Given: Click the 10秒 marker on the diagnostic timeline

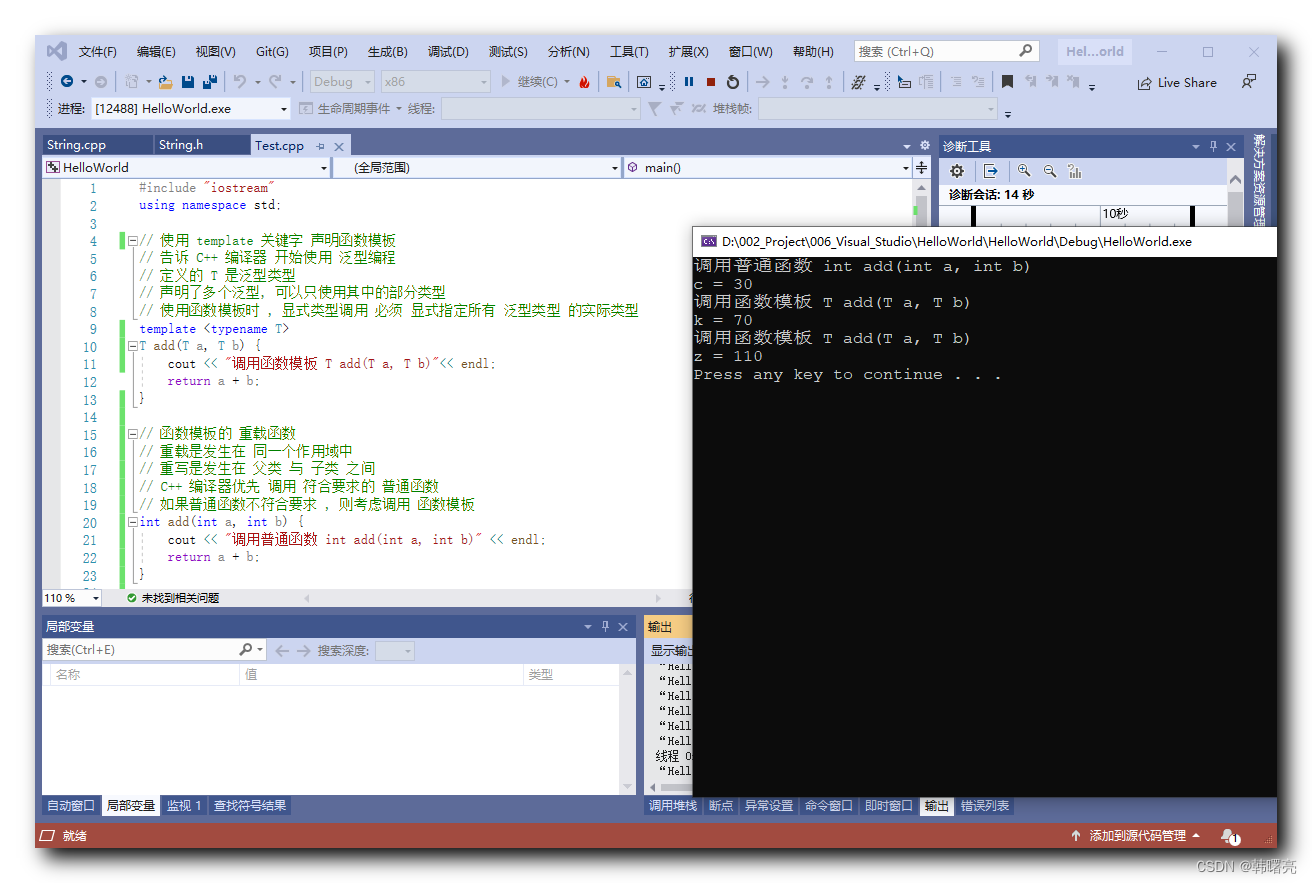Looking at the screenshot, I should [1116, 214].
